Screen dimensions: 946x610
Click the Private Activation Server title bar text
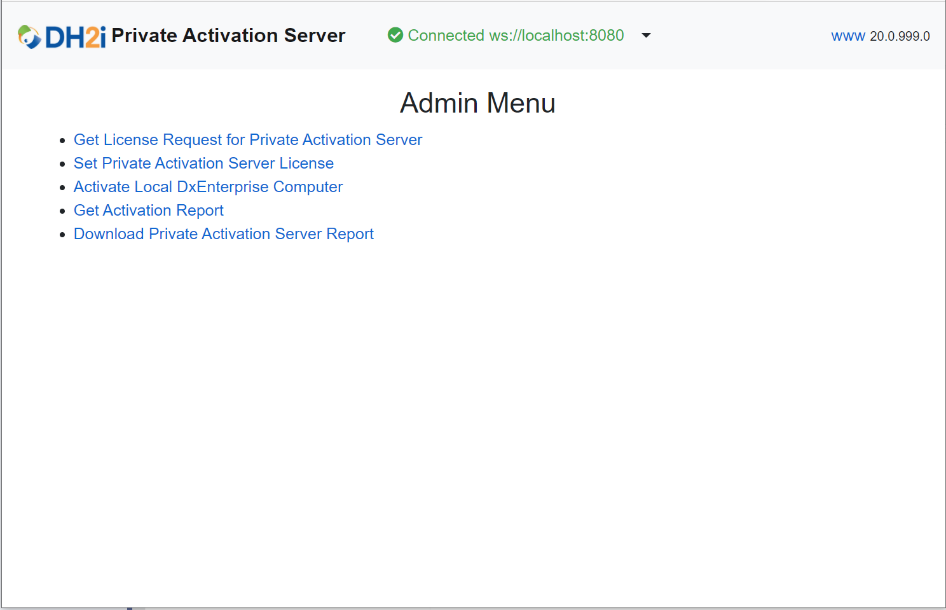click(228, 34)
